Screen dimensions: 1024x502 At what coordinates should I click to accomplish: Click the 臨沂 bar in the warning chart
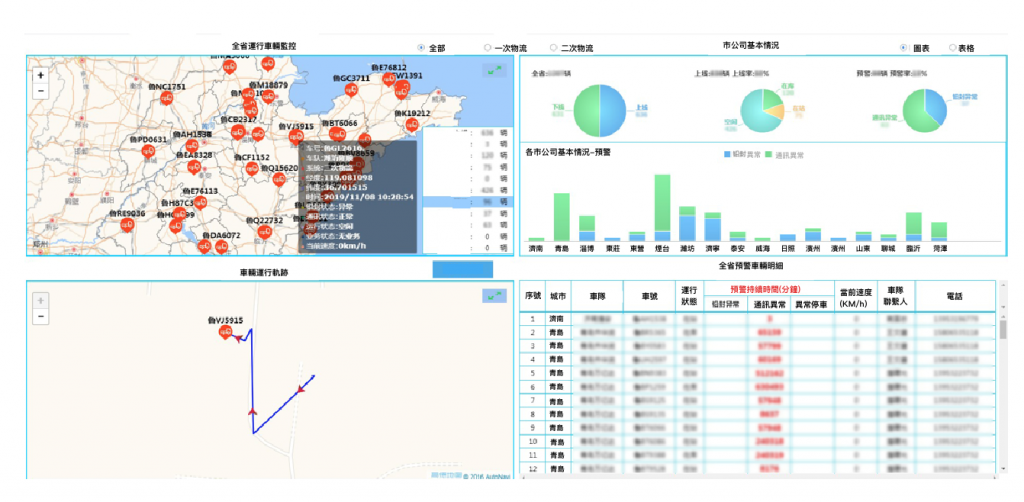(914, 227)
